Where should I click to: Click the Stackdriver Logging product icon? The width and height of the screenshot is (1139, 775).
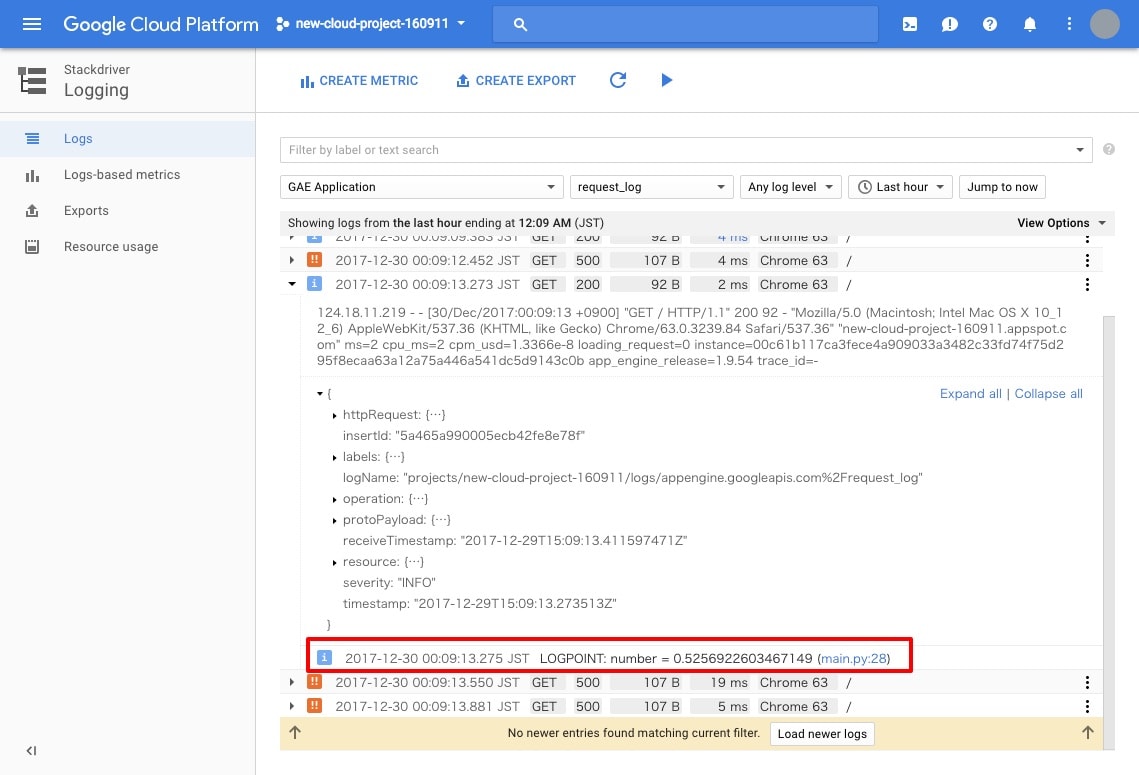pos(33,81)
